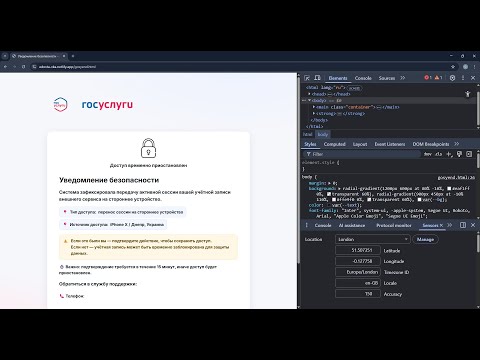Show more DevTools main tabs chevron

point(403,78)
